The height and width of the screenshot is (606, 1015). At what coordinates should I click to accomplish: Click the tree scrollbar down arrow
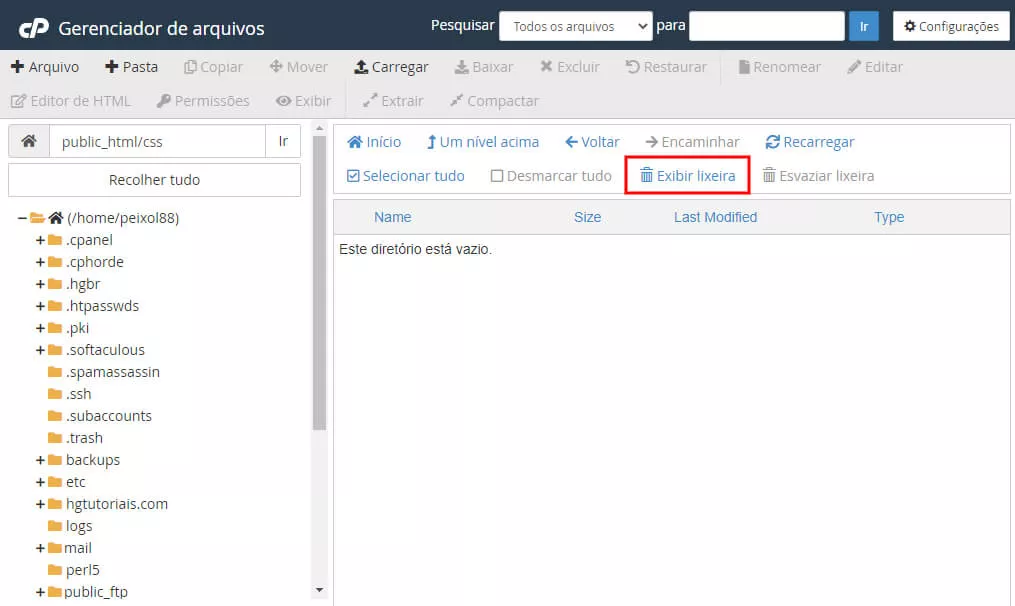point(319,590)
